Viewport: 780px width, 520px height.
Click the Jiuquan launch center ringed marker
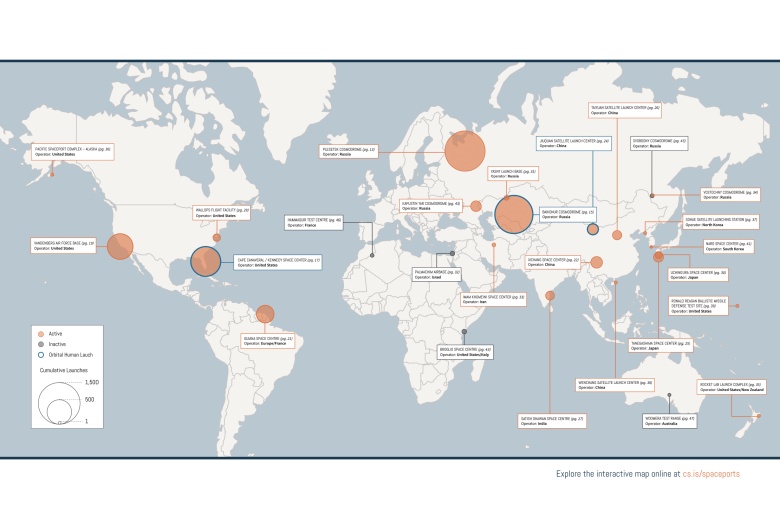[593, 229]
